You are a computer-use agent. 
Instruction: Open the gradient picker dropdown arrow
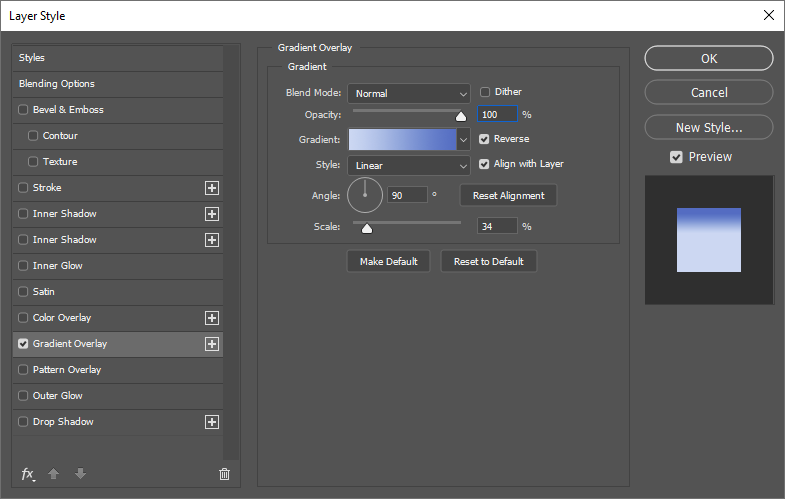click(464, 140)
